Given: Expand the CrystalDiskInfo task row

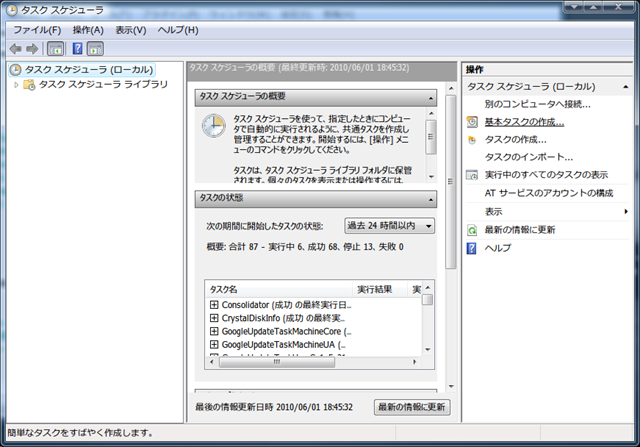Looking at the screenshot, I should [x=214, y=318].
